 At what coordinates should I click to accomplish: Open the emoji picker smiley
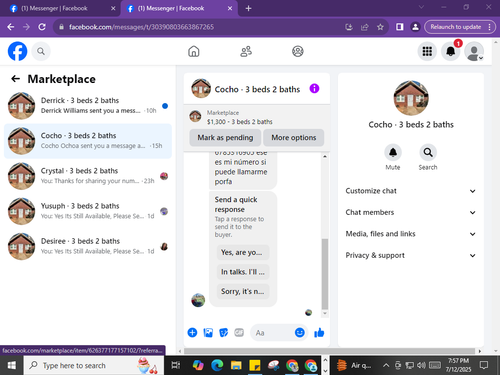pyautogui.click(x=300, y=332)
